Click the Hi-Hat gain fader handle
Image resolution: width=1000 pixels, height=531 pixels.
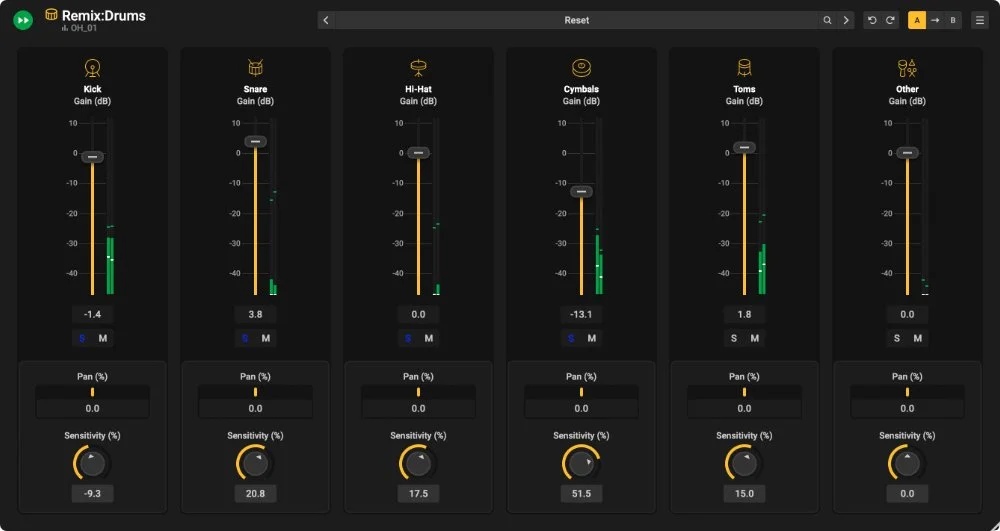(x=418, y=153)
